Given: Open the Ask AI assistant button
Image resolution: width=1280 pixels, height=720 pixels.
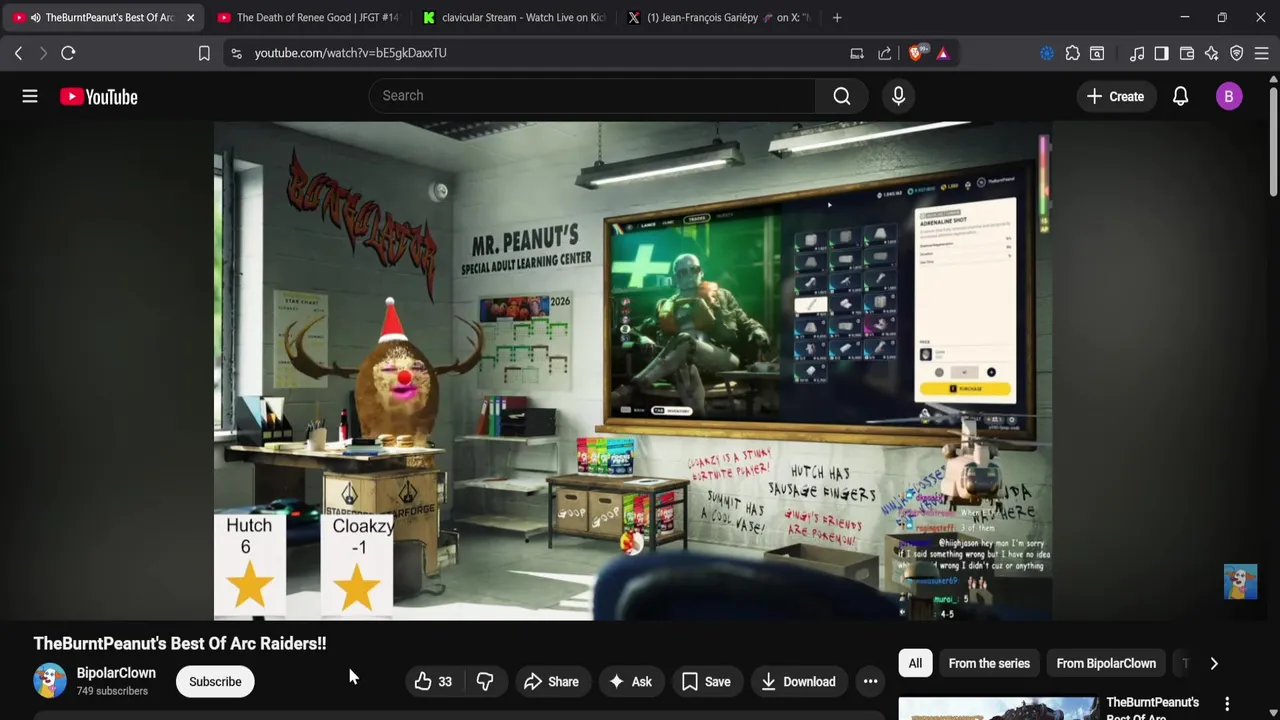Looking at the screenshot, I should 631,682.
